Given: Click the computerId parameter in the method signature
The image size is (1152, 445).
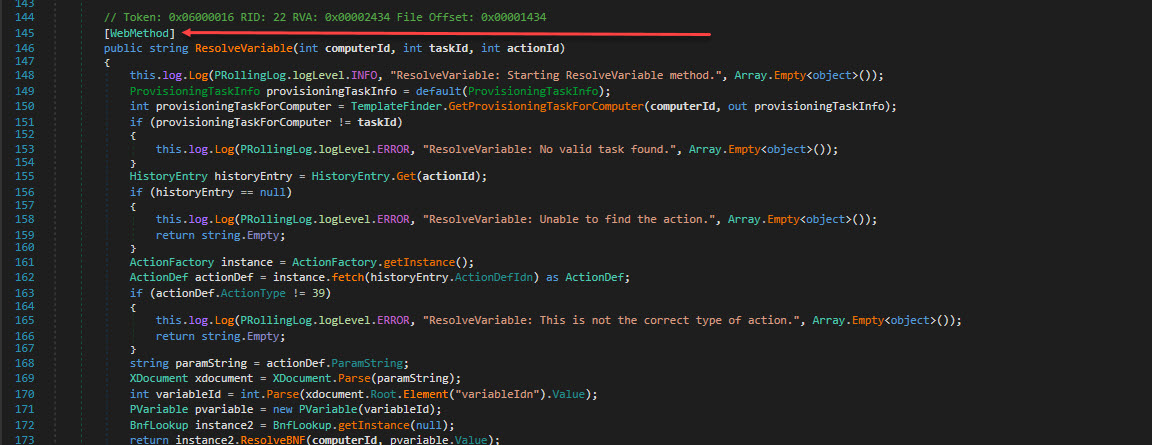Looking at the screenshot, I should 357,48.
